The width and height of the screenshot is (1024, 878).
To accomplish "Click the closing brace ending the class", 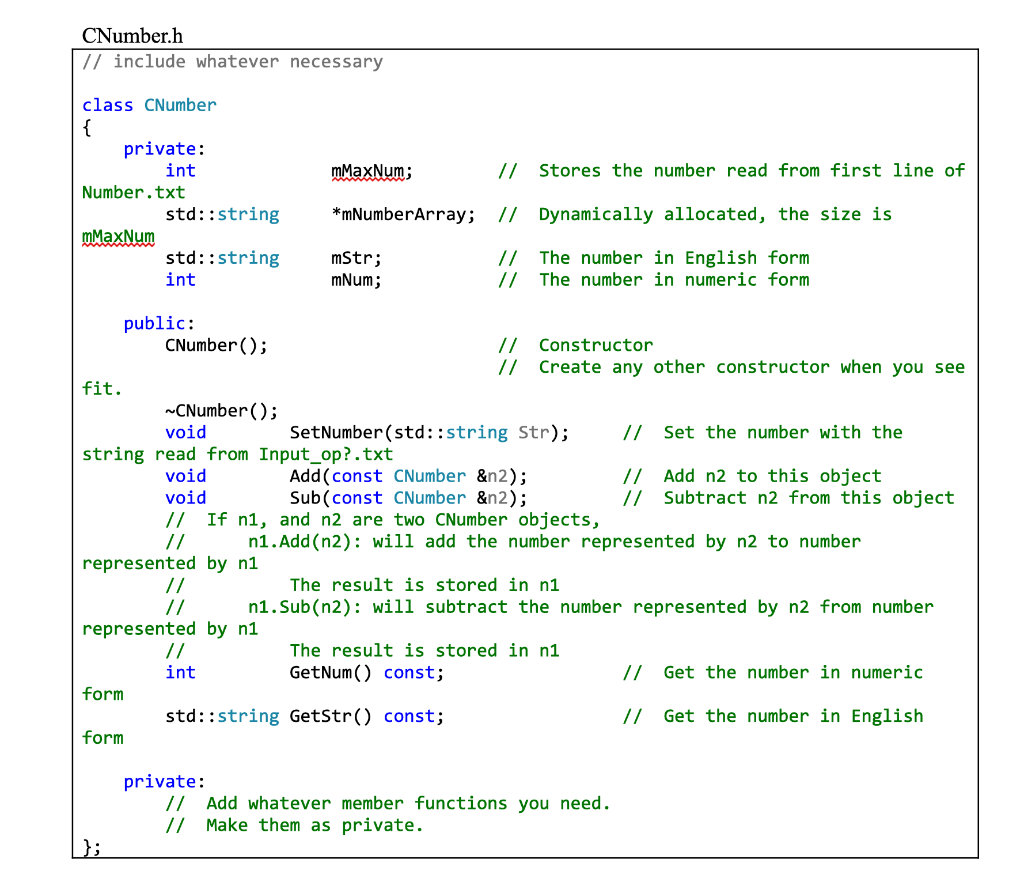I will point(89,846).
